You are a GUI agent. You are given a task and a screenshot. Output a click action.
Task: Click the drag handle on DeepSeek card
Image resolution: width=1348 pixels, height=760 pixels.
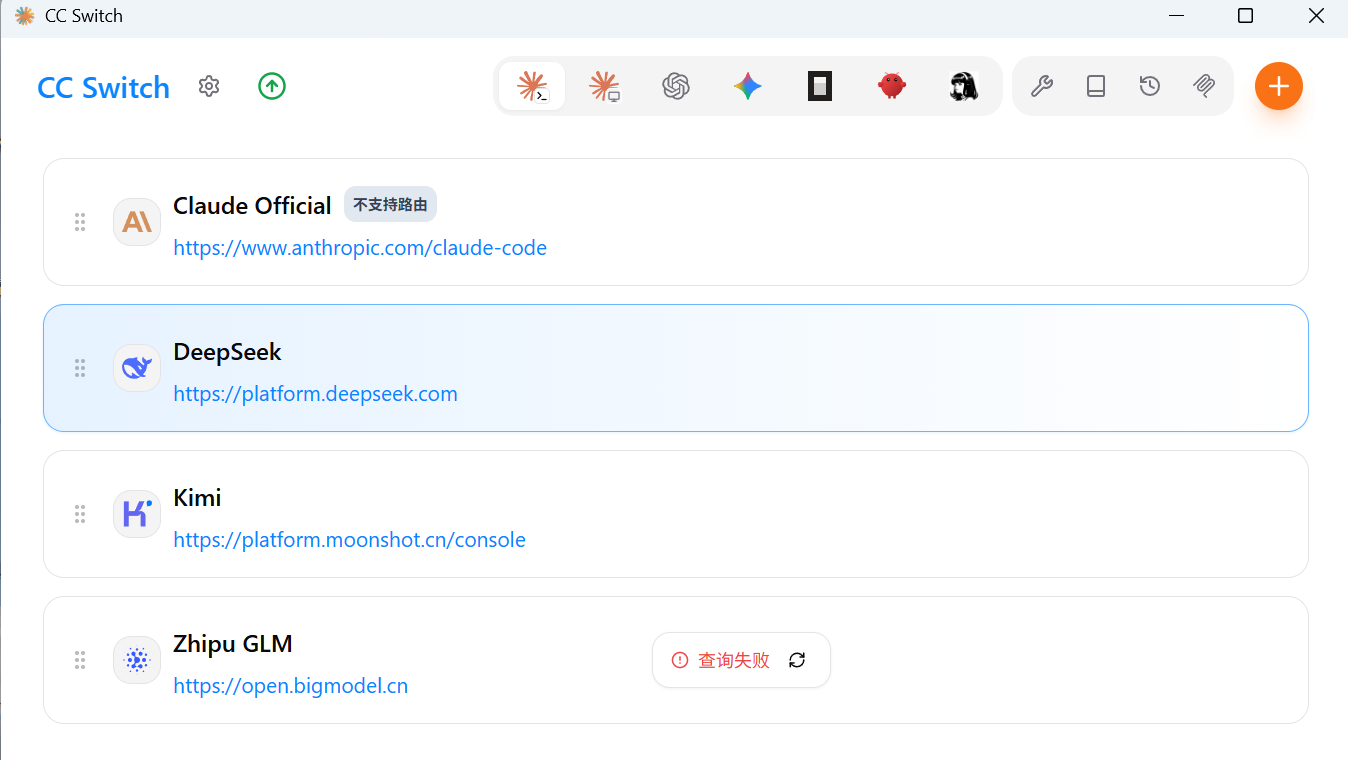[x=80, y=368]
